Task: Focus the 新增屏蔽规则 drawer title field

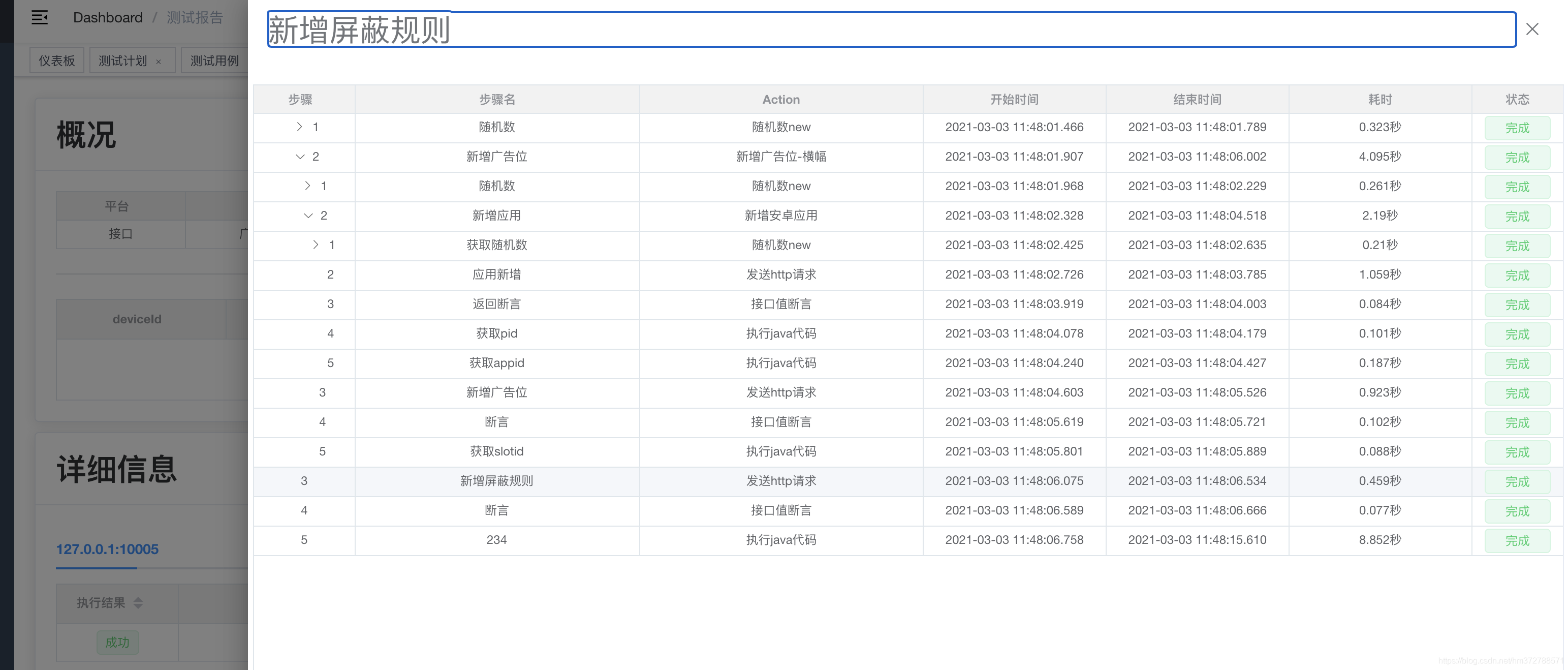Action: coord(891,29)
